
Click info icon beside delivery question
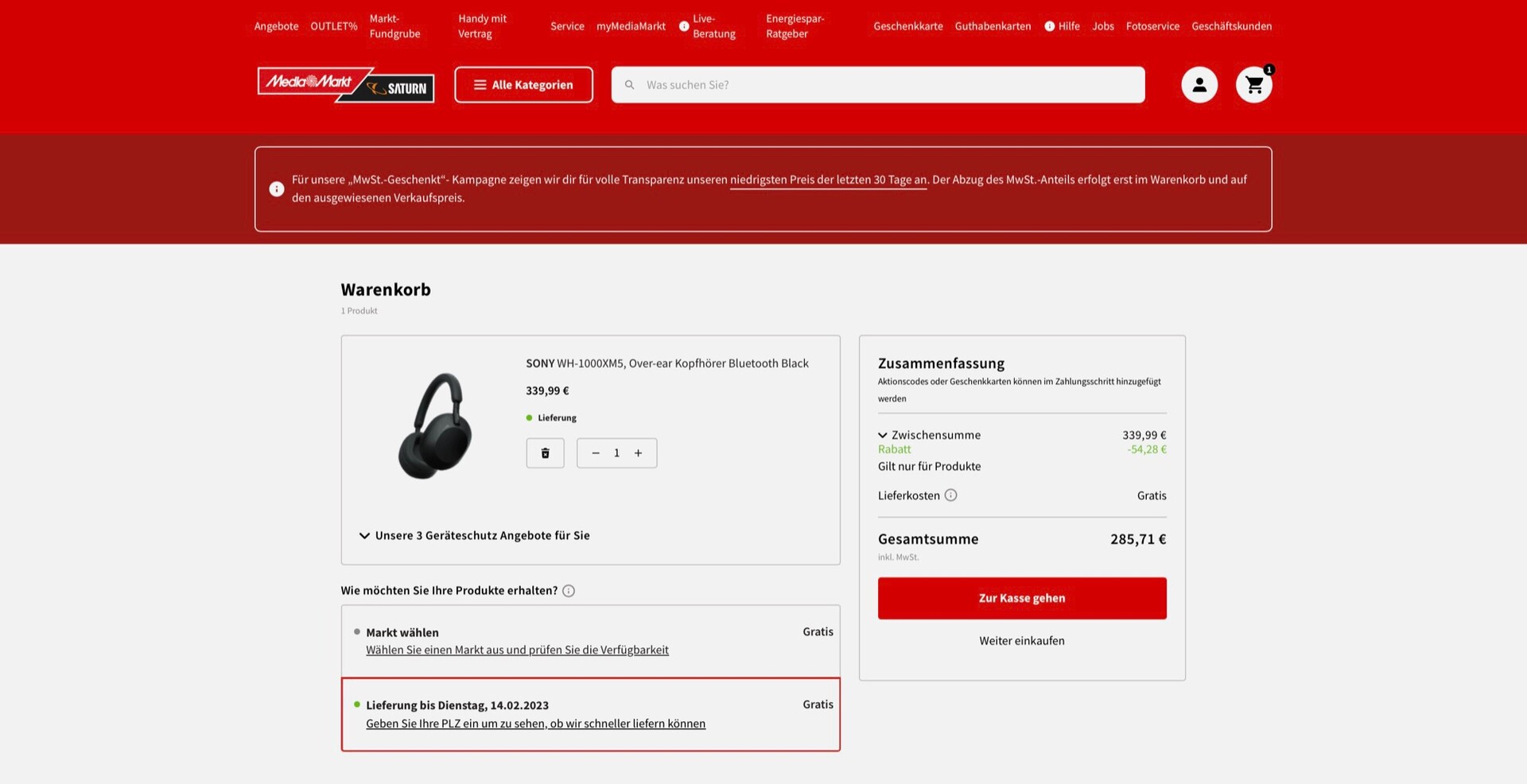tap(569, 591)
